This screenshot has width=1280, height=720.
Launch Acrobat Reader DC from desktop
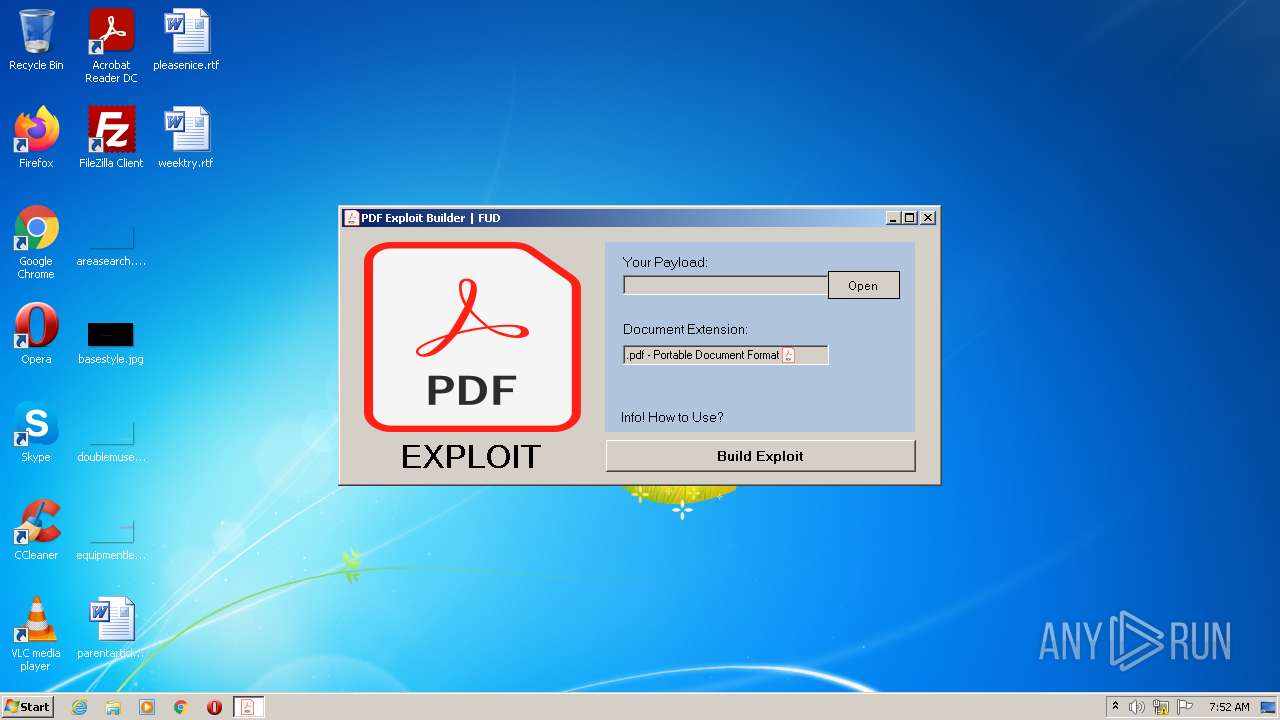[x=111, y=46]
